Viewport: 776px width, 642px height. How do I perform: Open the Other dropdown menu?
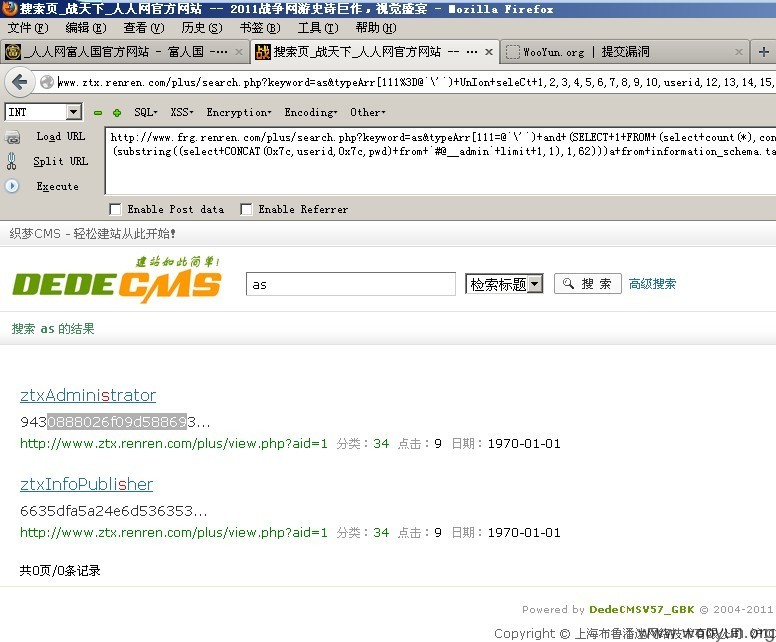click(x=367, y=112)
